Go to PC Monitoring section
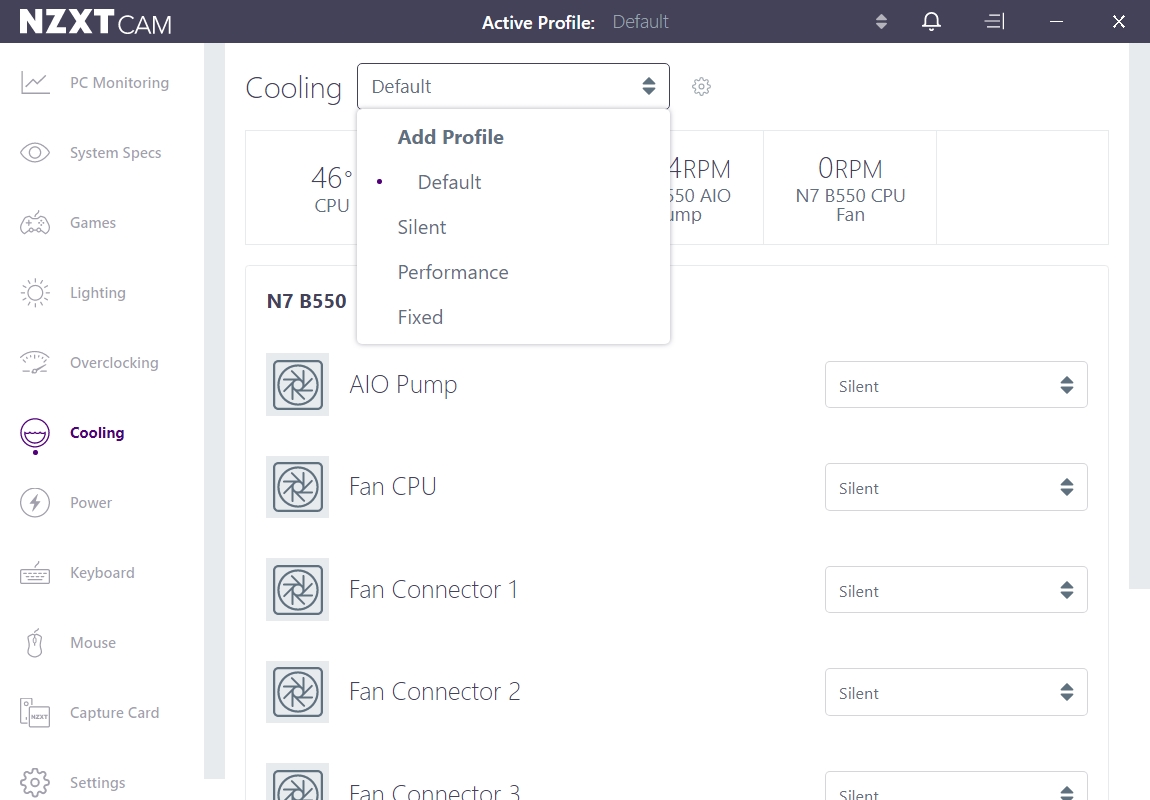 120,83
